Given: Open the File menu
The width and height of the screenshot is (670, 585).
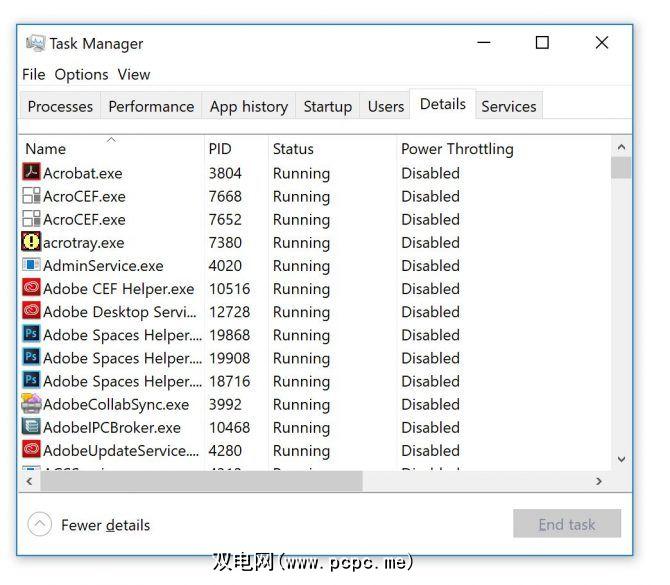Looking at the screenshot, I should 34,74.
